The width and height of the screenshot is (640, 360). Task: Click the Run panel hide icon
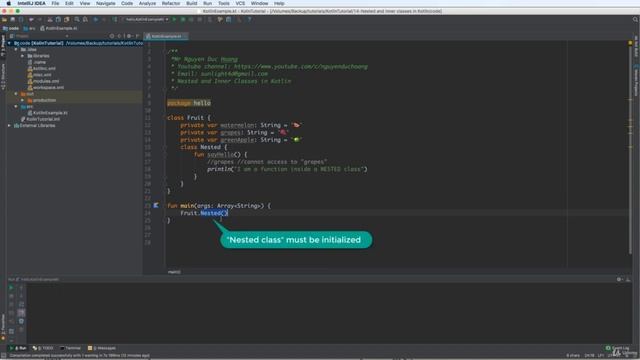tap(628, 280)
